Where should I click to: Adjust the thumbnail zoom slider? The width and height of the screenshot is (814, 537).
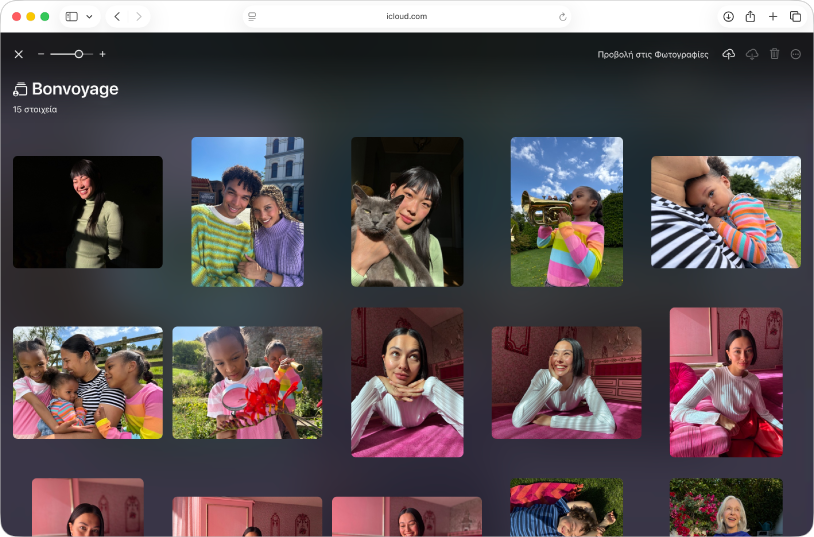[x=78, y=54]
